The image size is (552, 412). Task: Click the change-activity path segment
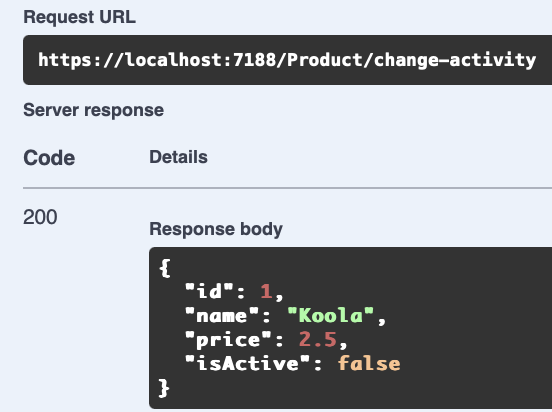[455, 60]
